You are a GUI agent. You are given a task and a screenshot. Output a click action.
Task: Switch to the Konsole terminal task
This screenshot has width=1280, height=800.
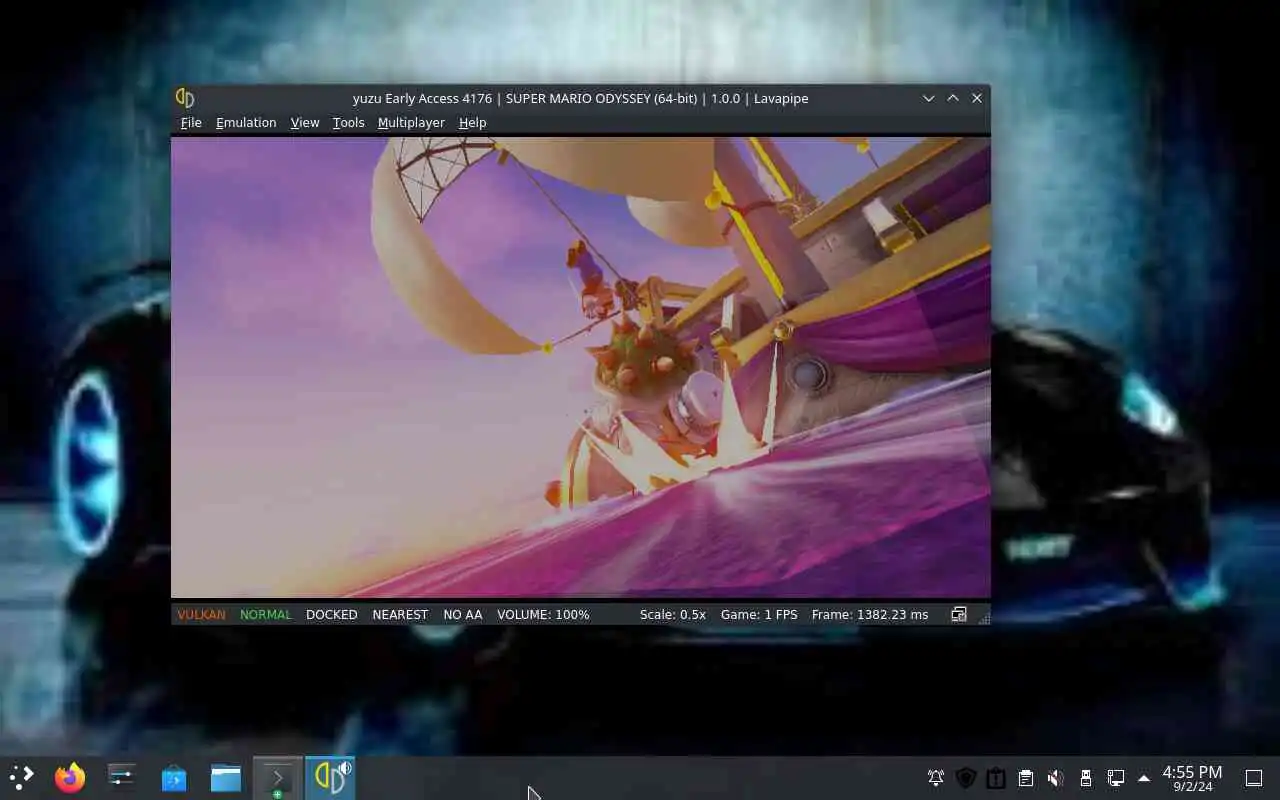pos(277,777)
